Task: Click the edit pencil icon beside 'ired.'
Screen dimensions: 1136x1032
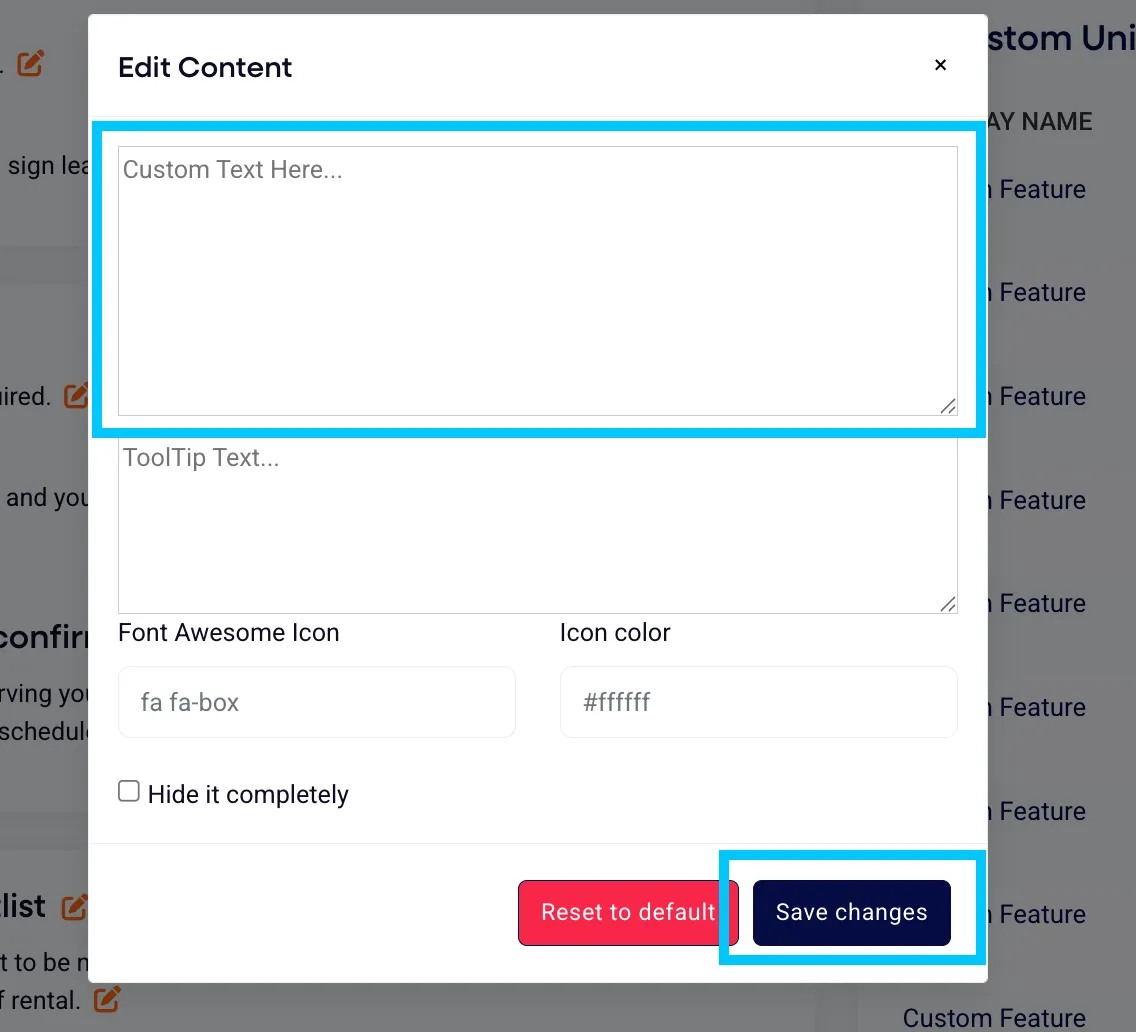Action: pyautogui.click(x=76, y=395)
